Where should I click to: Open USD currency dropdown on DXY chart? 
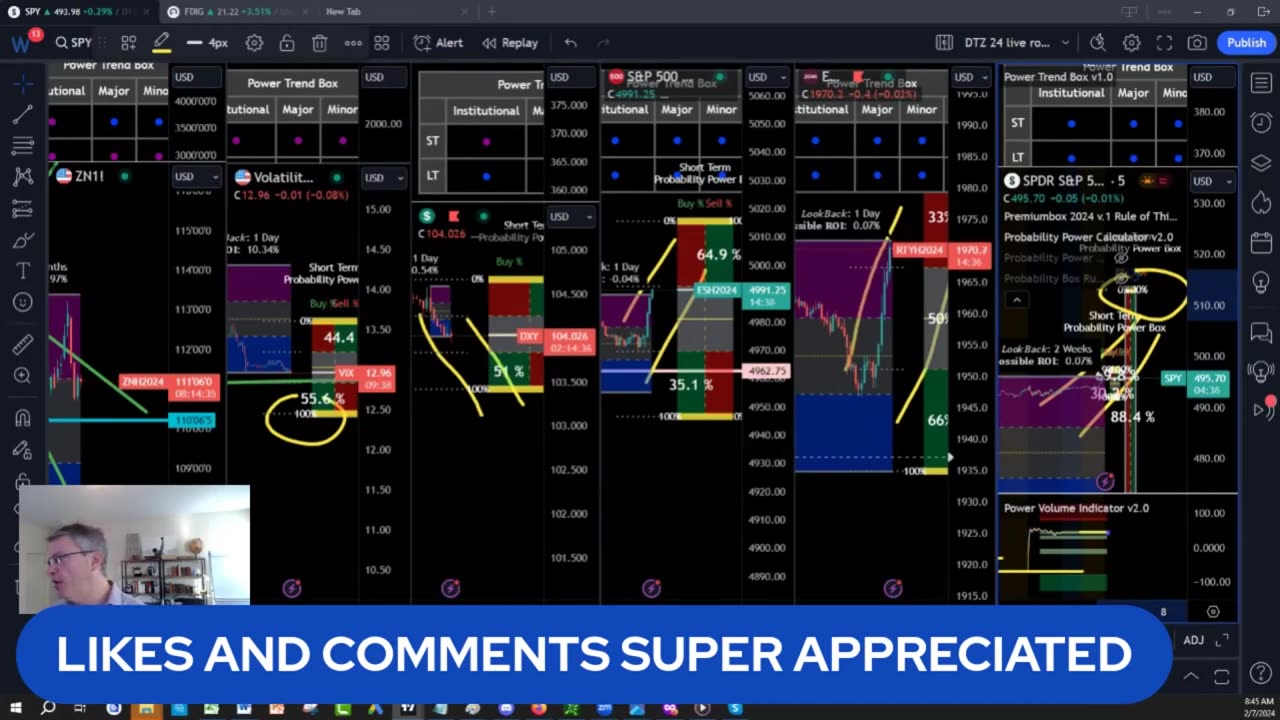(x=572, y=216)
